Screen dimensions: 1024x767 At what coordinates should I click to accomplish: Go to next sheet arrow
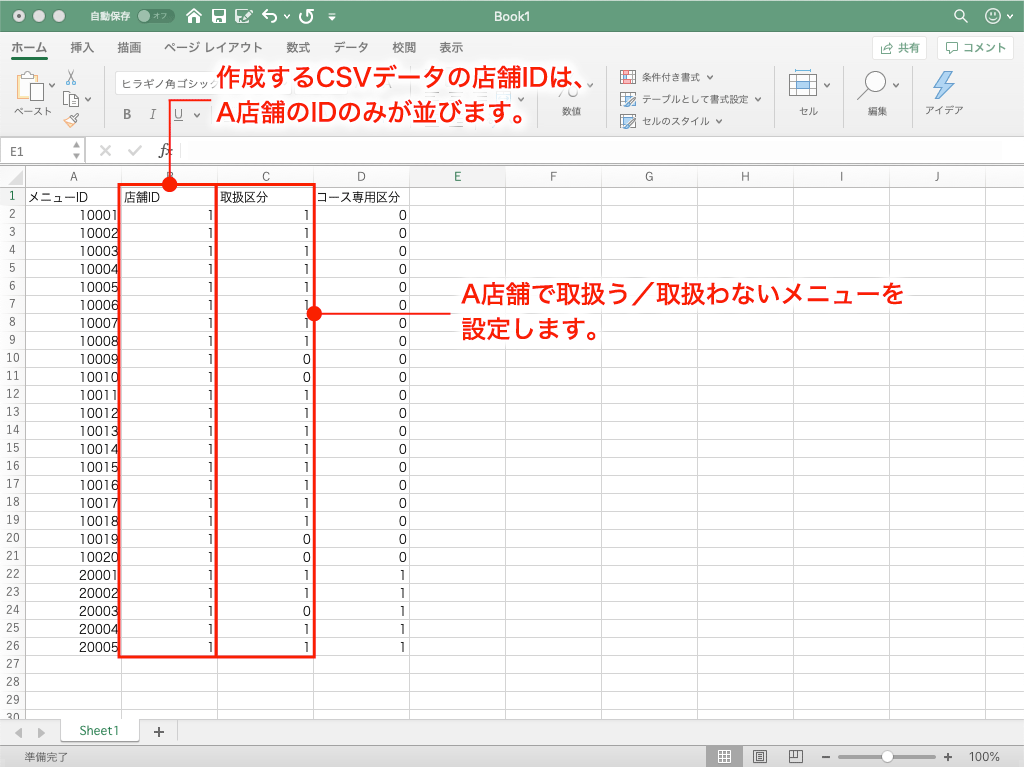coord(41,732)
